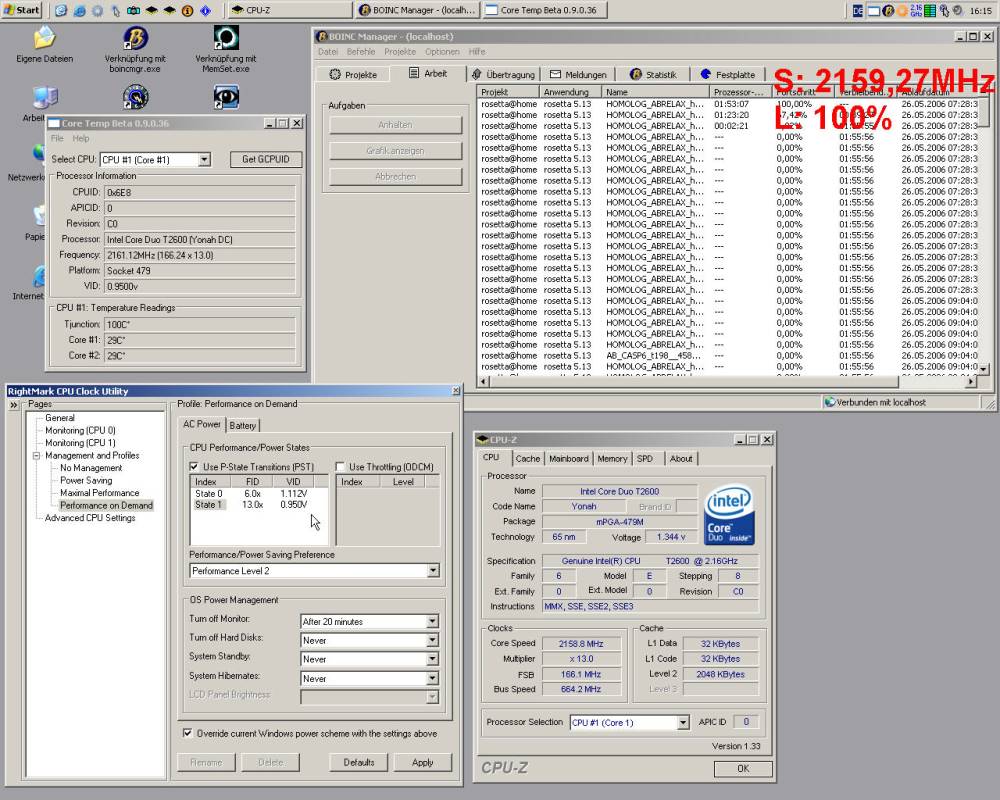
Task: Click the Fortschritt column header in BOINC
Action: click(803, 92)
